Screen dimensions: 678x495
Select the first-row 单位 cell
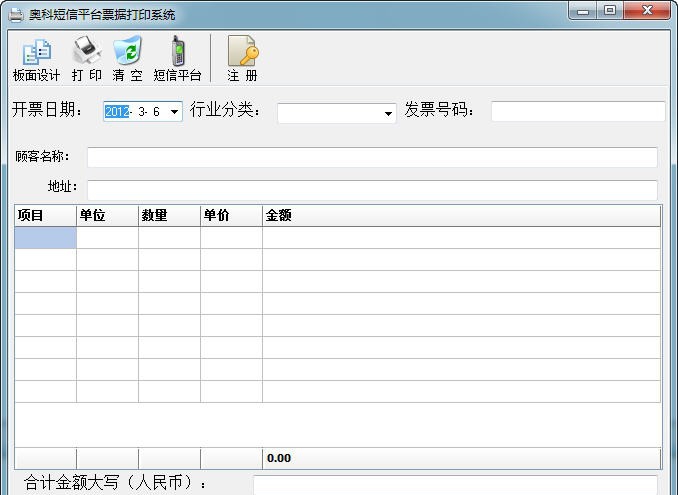(108, 238)
